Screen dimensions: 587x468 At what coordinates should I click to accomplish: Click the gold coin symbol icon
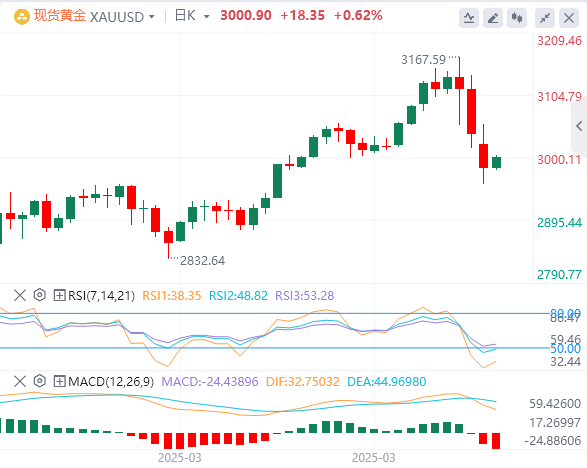pyautogui.click(x=22, y=16)
